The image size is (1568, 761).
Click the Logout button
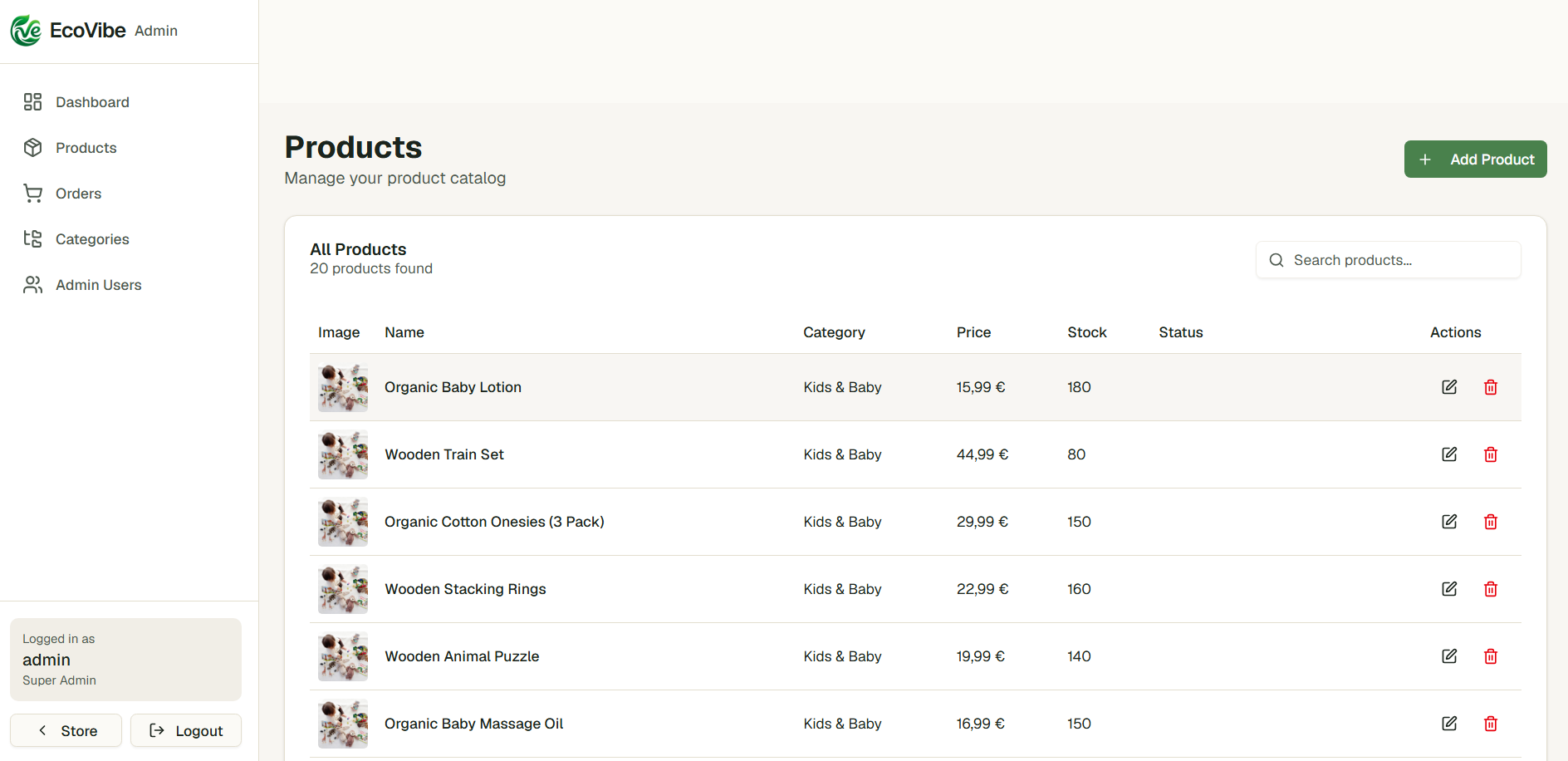(186, 730)
